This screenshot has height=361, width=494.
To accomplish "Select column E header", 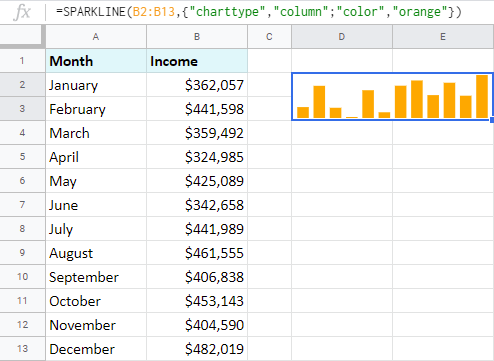I will [x=443, y=37].
